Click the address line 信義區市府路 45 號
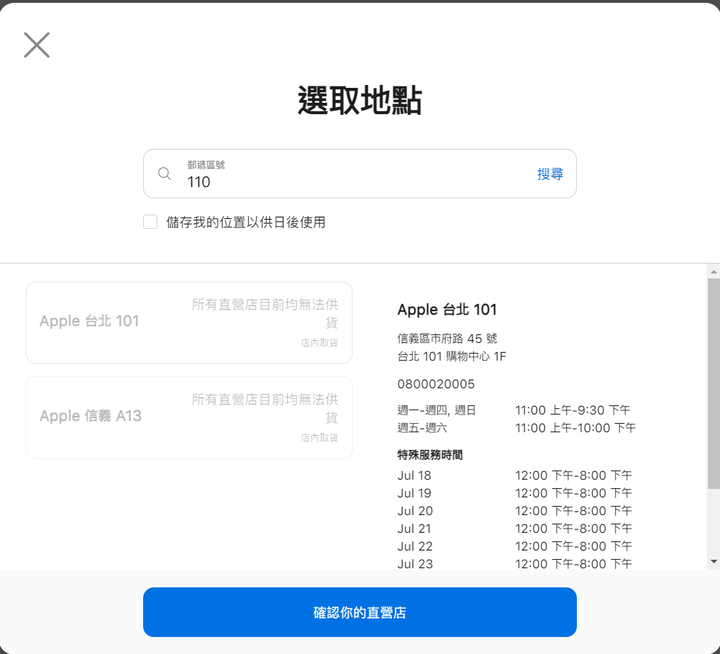Viewport: 720px width, 654px height. pos(447,338)
